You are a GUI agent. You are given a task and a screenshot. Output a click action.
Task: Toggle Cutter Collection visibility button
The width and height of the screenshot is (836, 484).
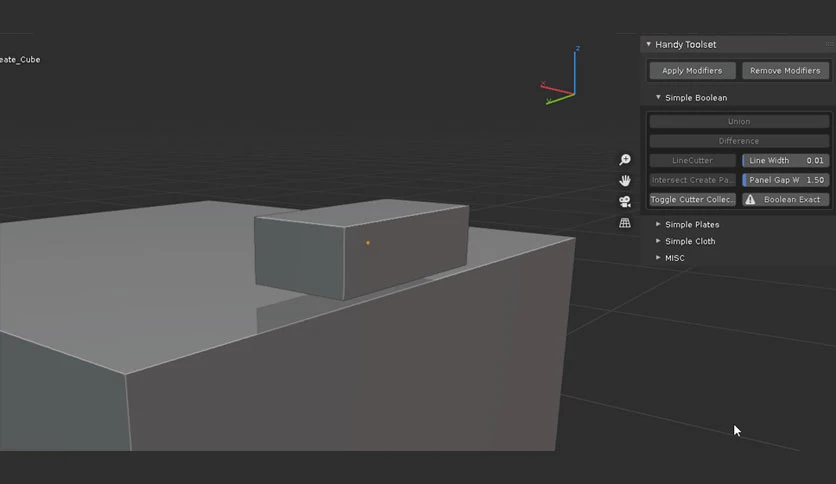pyautogui.click(x=692, y=199)
